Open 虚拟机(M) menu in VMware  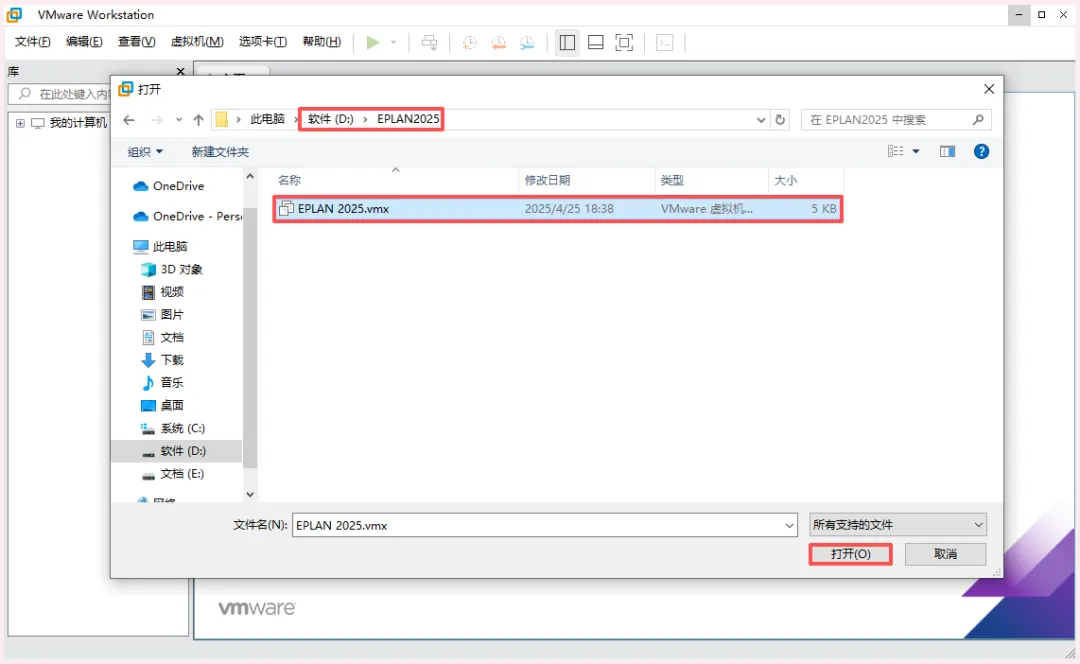[x=197, y=42]
